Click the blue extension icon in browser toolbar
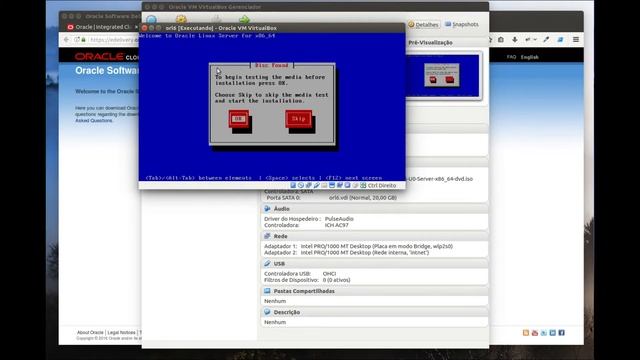This screenshot has height=360, width=640. pos(560,40)
